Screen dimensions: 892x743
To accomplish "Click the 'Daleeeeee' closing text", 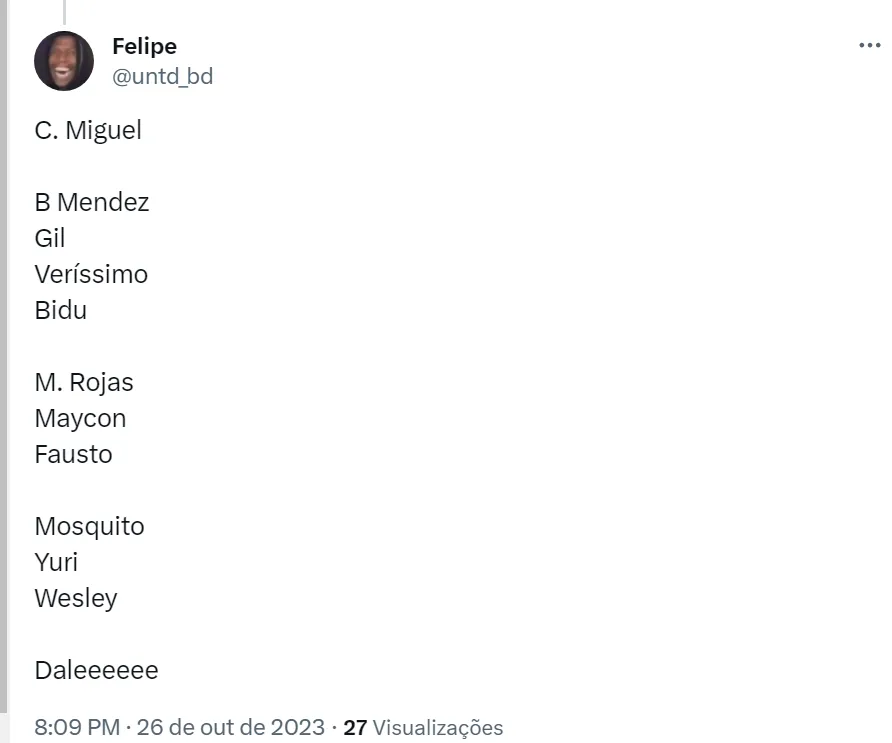I will click(x=96, y=670).
